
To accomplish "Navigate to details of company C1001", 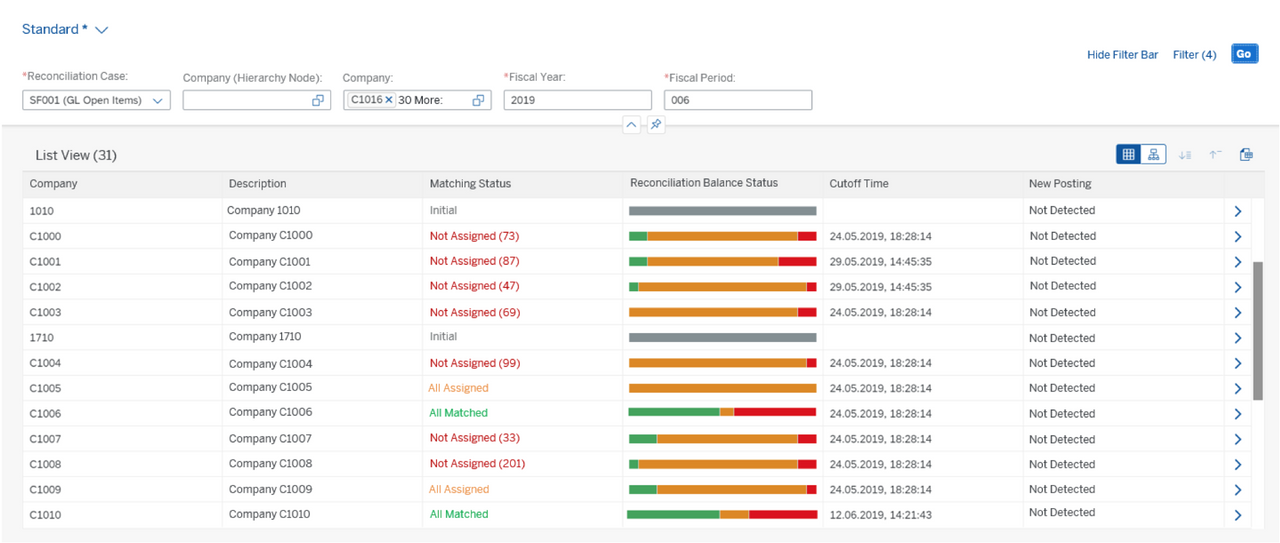I will pyautogui.click(x=1237, y=262).
